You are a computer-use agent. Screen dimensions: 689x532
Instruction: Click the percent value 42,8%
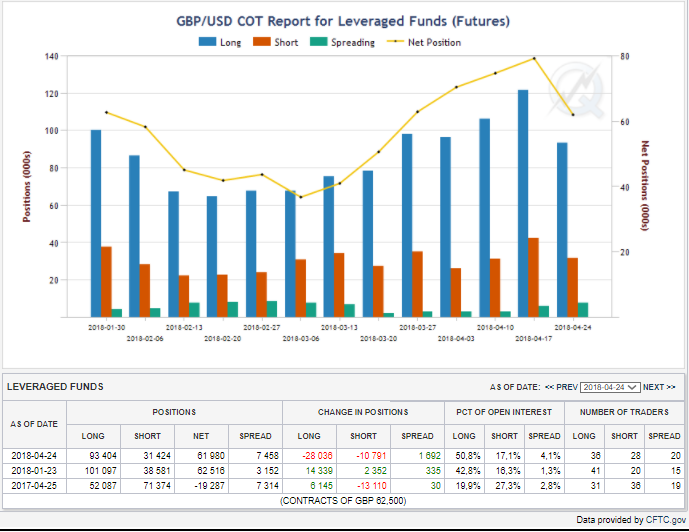click(x=468, y=470)
